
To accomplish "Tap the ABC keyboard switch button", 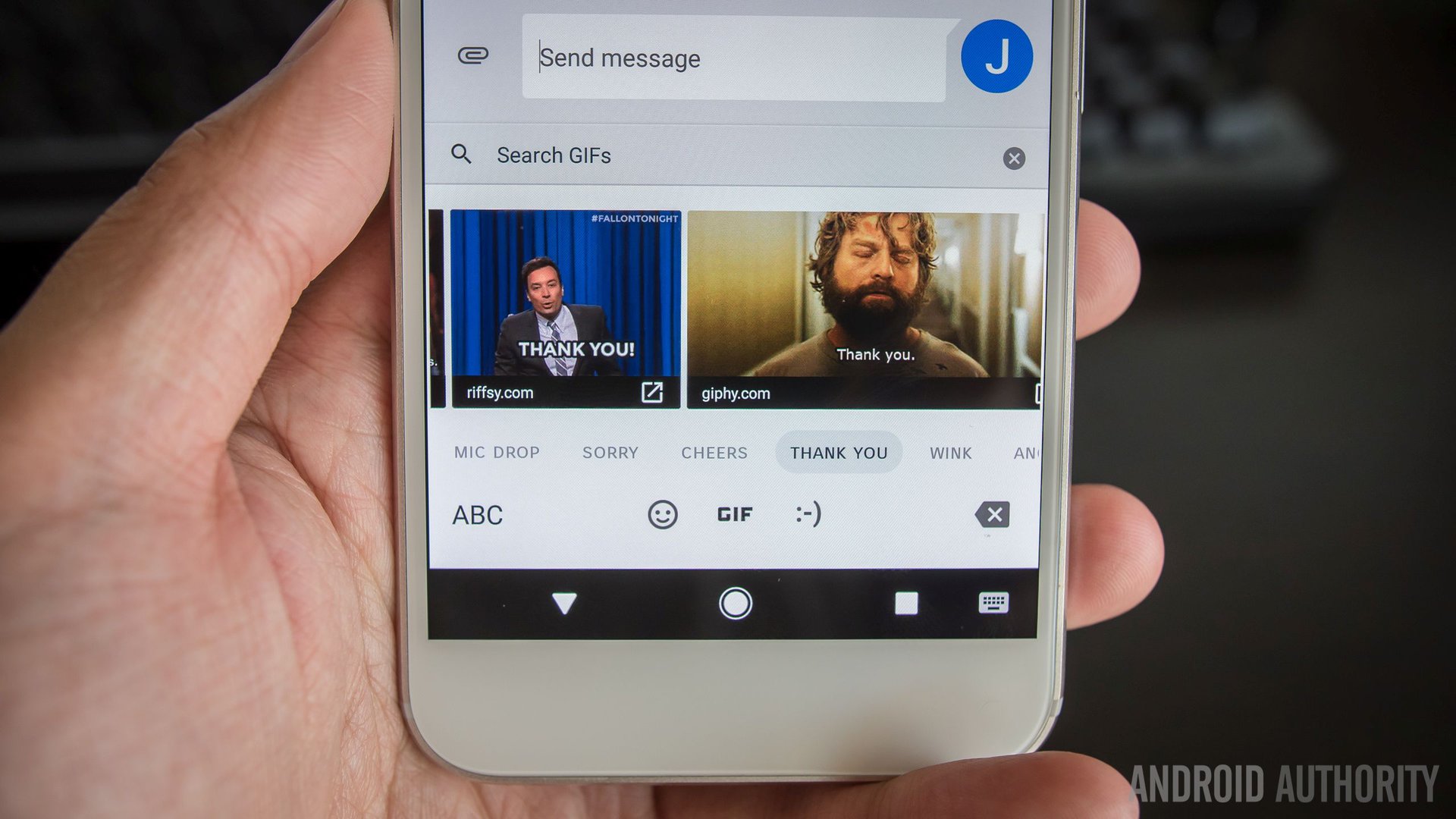I will tap(478, 513).
